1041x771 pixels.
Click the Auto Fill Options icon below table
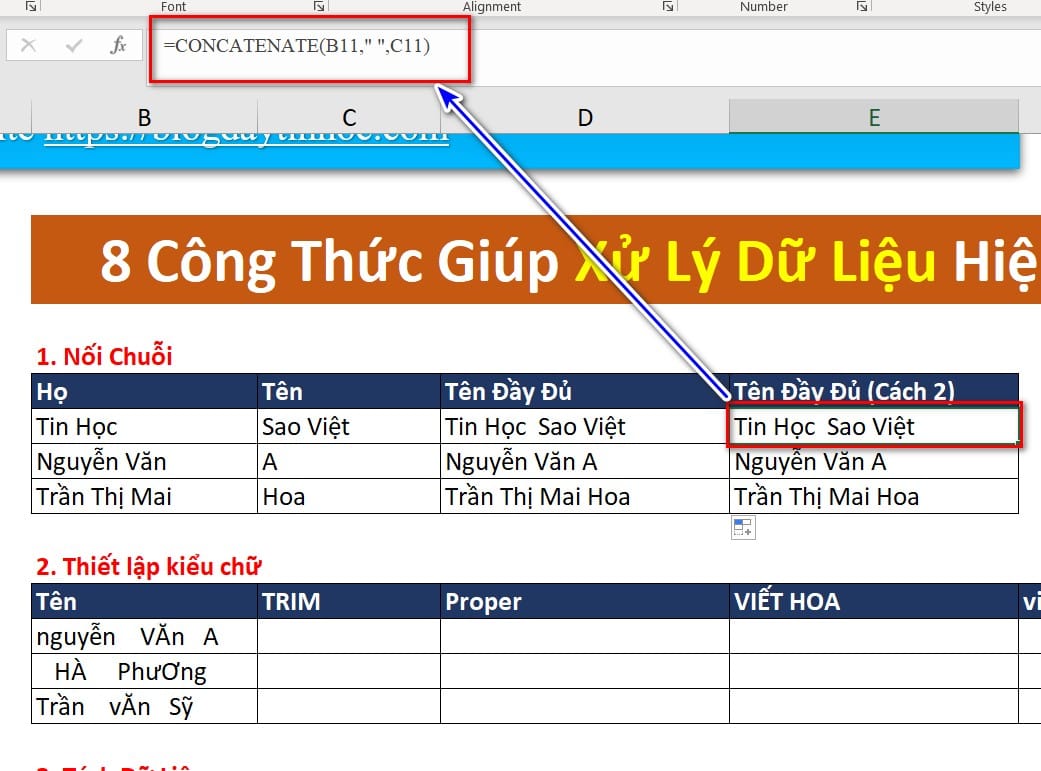(x=743, y=528)
